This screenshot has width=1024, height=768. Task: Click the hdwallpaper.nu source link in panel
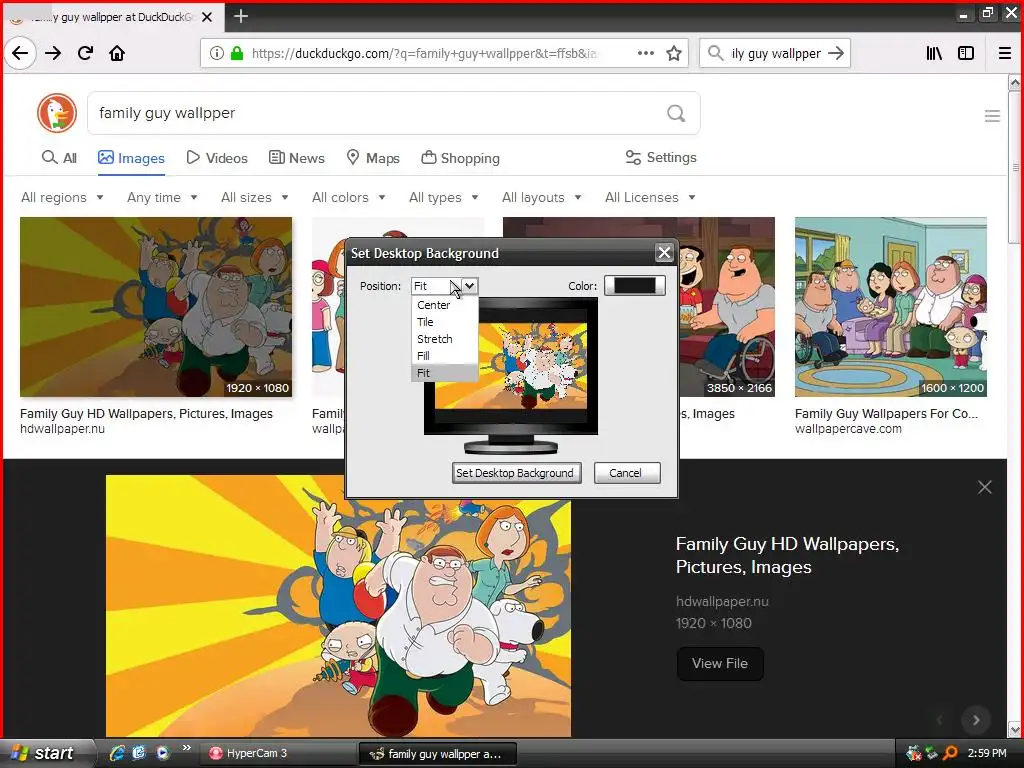[x=722, y=601]
